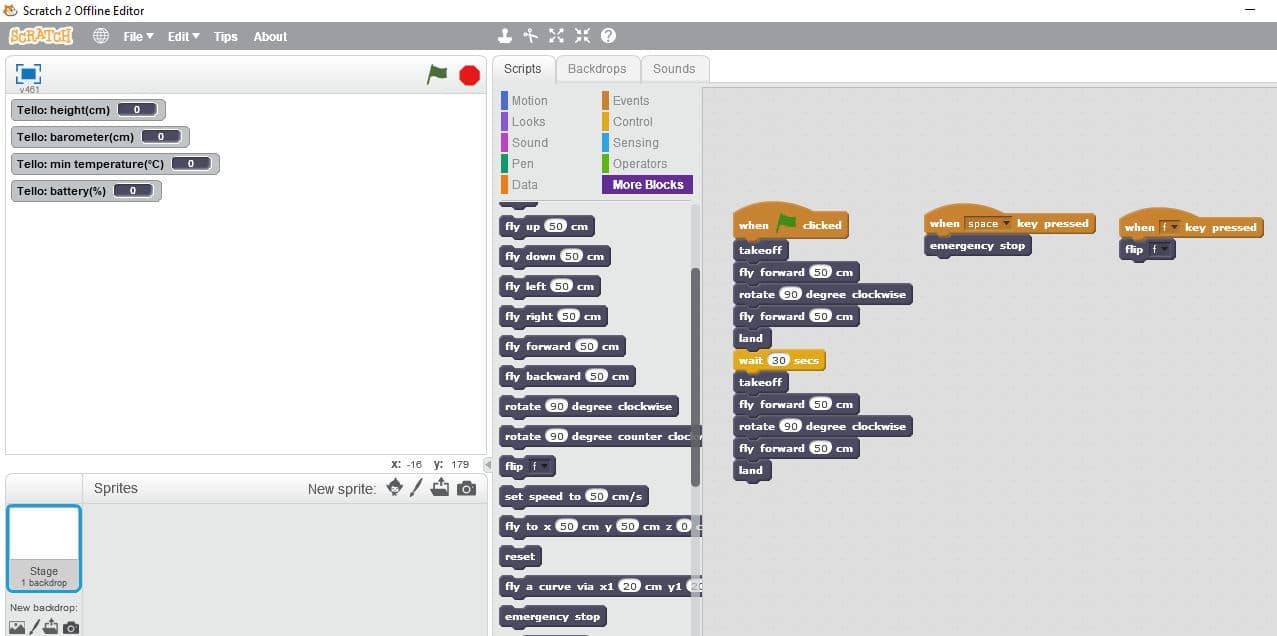Viewport: 1277px width, 636px height.
Task: Click the 50 value in the 'set speed to' block
Action: coord(596,497)
